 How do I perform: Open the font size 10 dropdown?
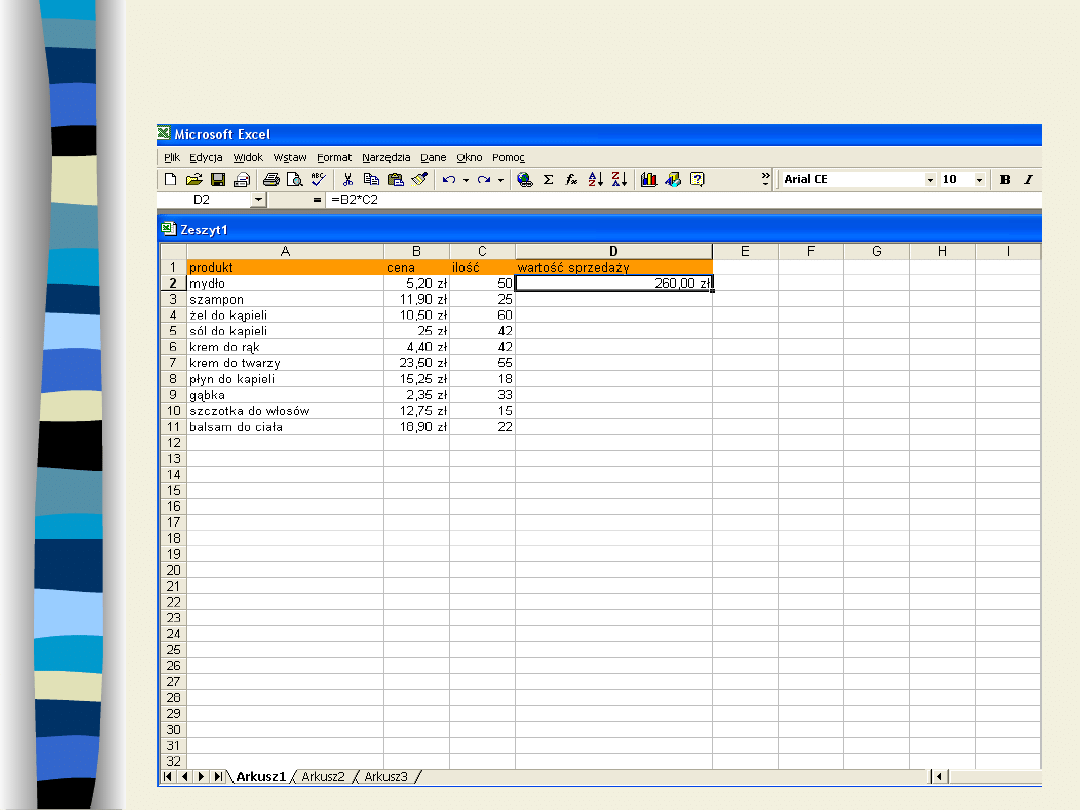tap(979, 180)
